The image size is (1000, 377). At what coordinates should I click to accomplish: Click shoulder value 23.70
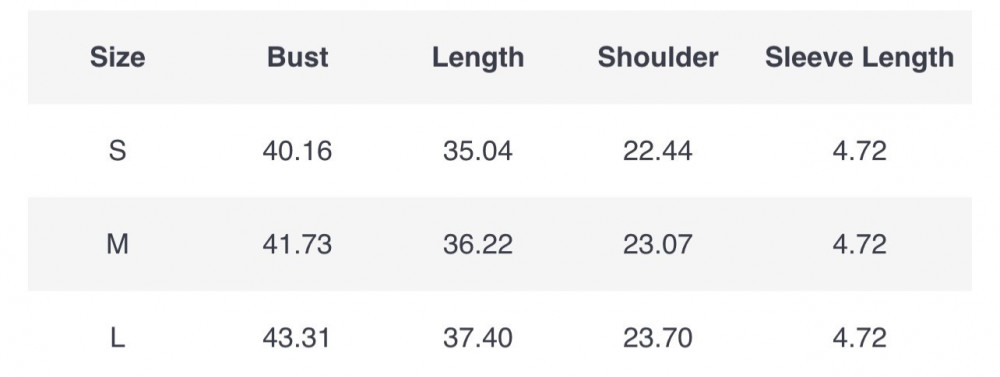click(658, 337)
